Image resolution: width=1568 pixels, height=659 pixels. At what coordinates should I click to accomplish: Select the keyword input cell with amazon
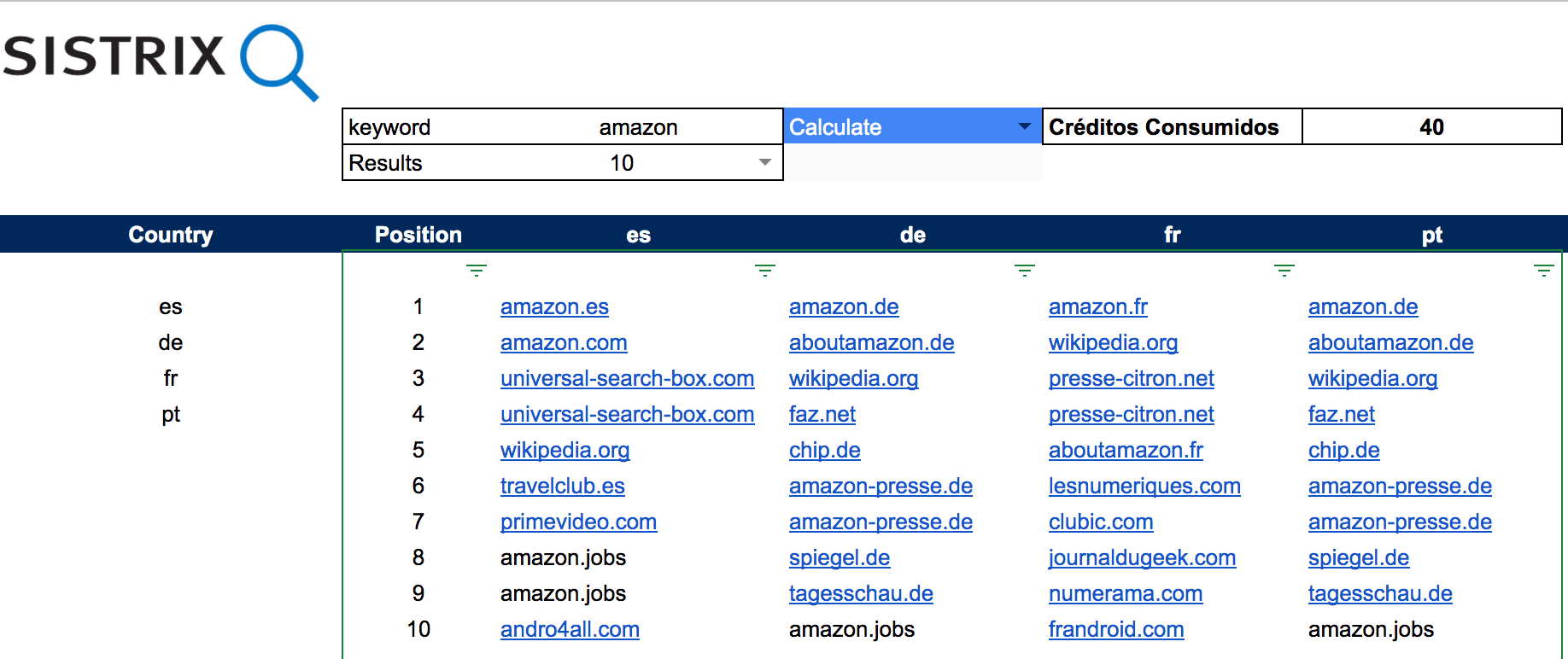tap(638, 127)
